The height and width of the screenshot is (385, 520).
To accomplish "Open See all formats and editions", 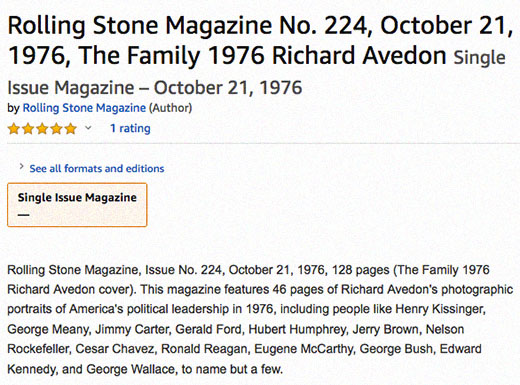I will tap(97, 169).
